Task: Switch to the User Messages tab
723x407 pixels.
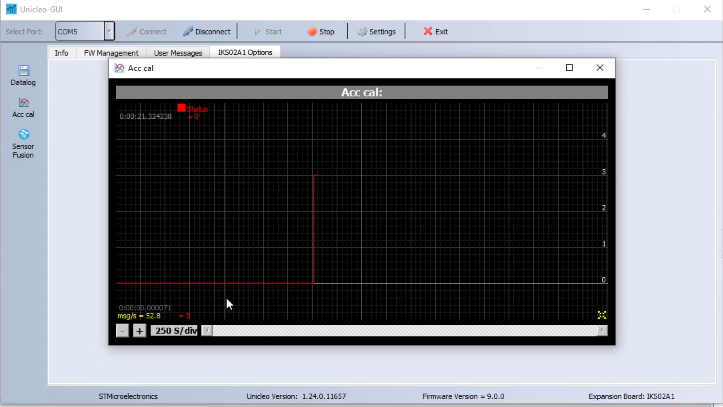Action: [178, 53]
